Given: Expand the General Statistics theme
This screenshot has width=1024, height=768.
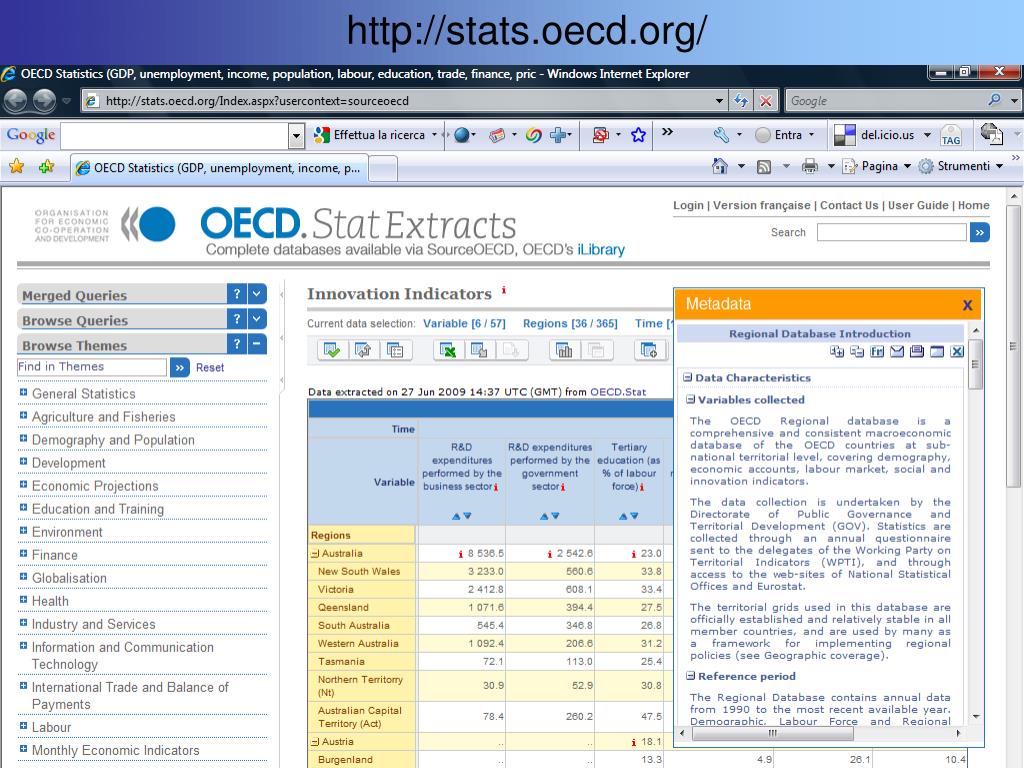Looking at the screenshot, I should [24, 392].
